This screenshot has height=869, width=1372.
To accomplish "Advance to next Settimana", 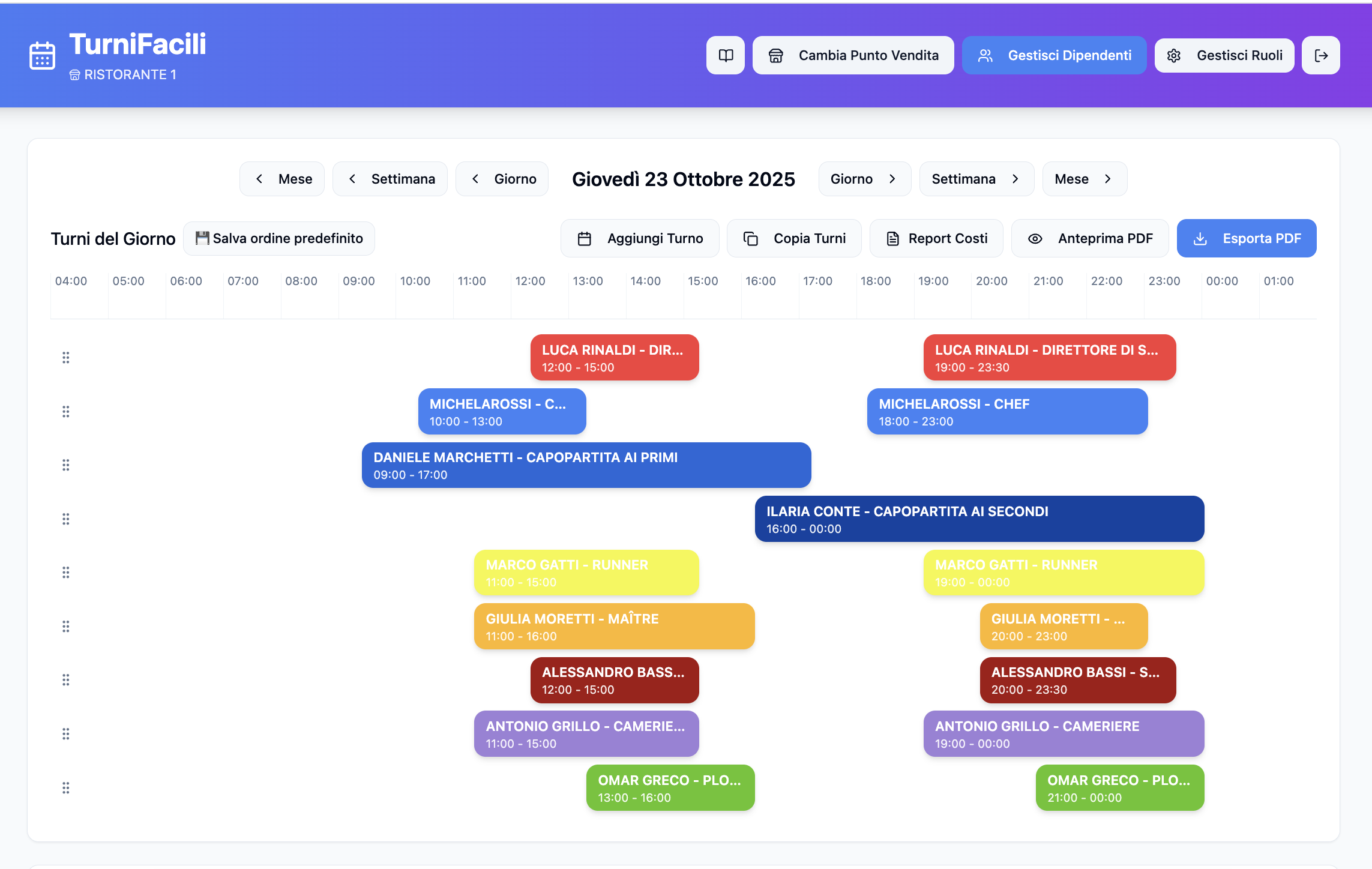I will pyautogui.click(x=976, y=179).
